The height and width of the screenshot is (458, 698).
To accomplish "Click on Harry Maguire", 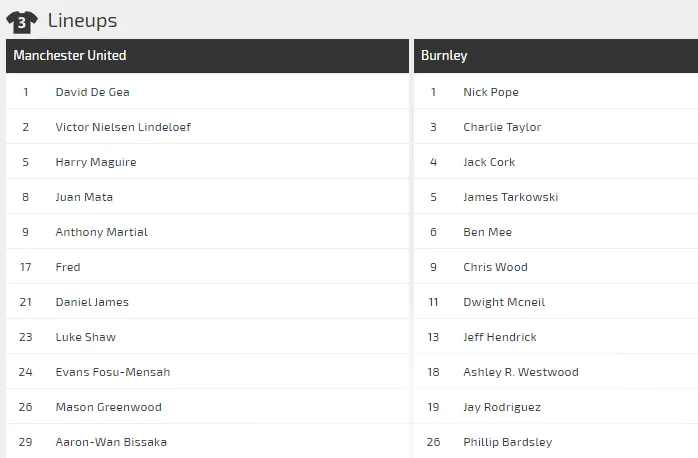I will click(x=96, y=162).
